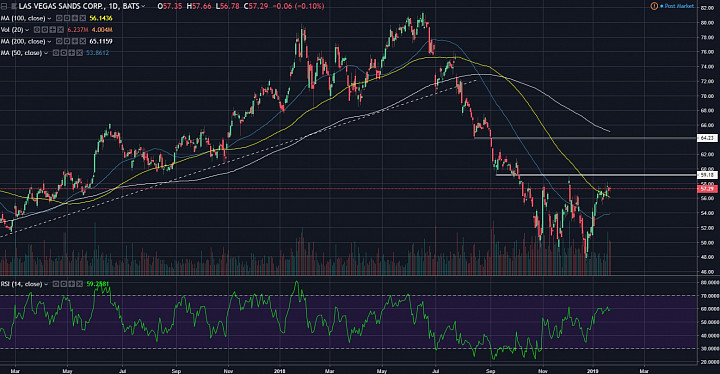Click the MA 50 value 53.8612
The image size is (720, 374).
coord(97,53)
